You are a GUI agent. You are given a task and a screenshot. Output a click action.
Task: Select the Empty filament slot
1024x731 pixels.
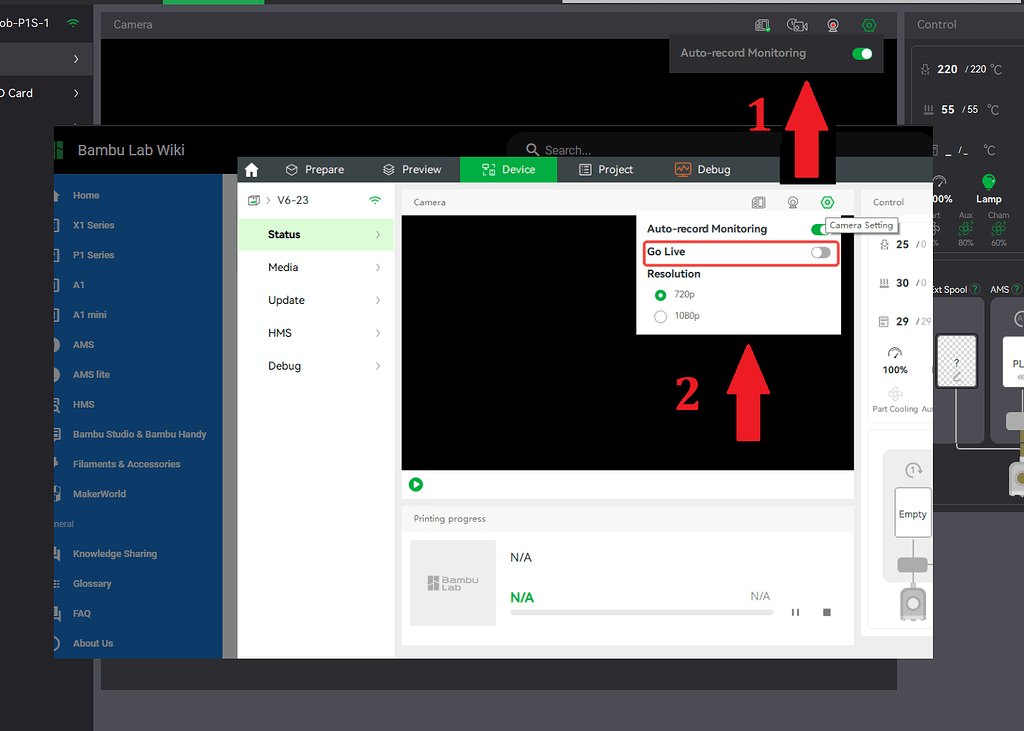(913, 513)
